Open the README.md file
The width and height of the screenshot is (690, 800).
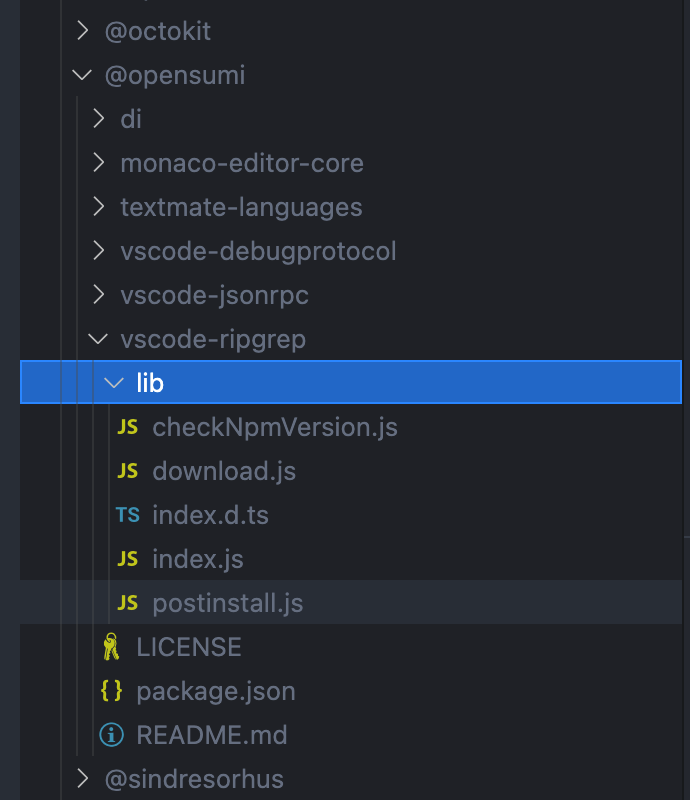coord(211,734)
